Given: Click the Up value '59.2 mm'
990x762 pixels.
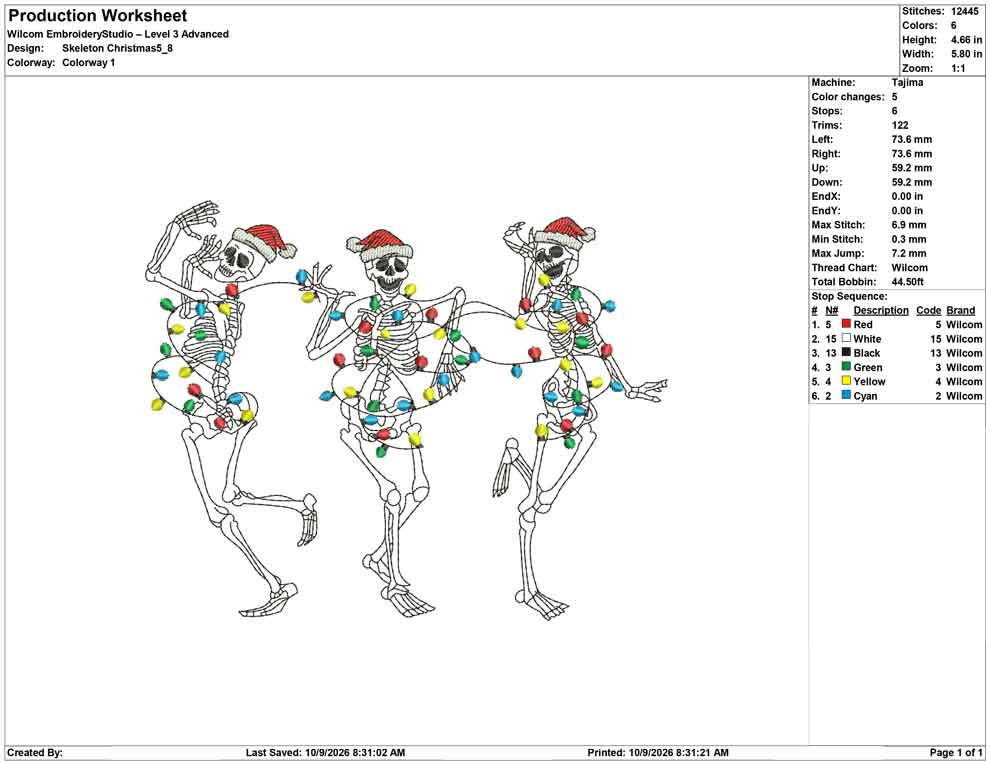Looking at the screenshot, I should (x=912, y=167).
